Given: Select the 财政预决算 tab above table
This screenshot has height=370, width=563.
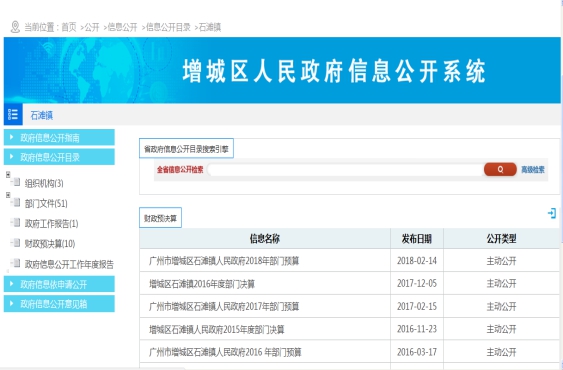Looking at the screenshot, I should click(x=160, y=218).
